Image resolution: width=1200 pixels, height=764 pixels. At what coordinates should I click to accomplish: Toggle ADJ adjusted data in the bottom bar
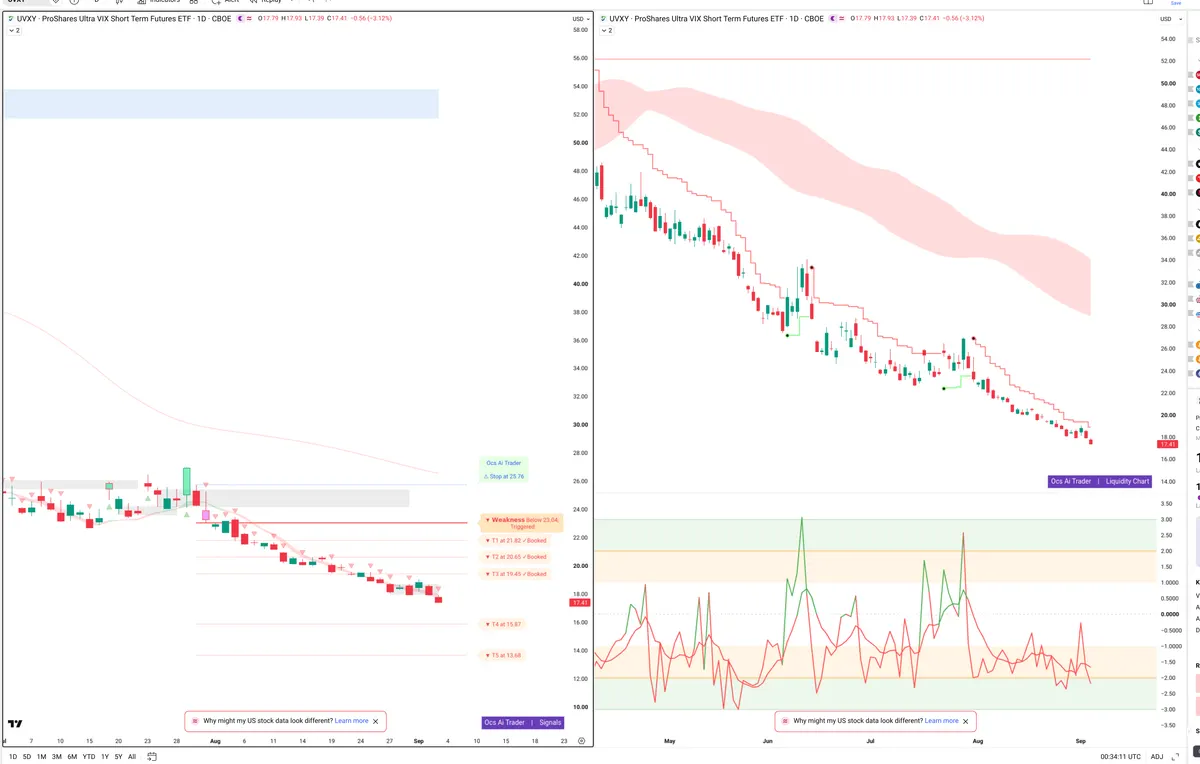[x=1157, y=757]
